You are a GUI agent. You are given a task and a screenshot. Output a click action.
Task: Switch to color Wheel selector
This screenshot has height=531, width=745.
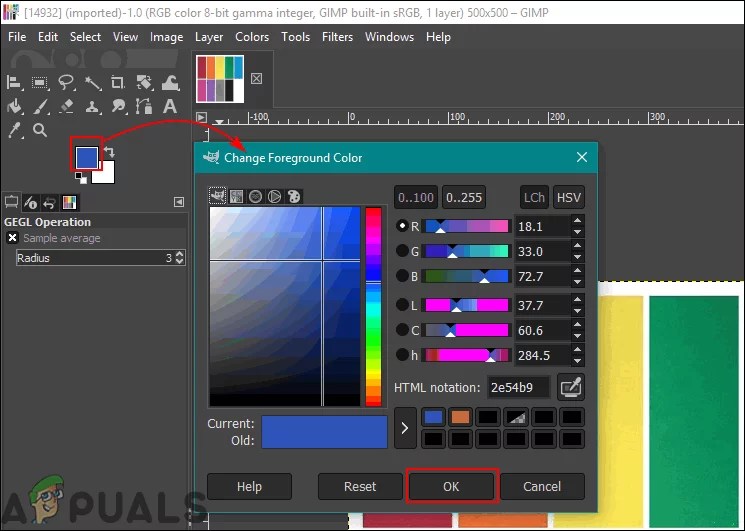[x=275, y=196]
